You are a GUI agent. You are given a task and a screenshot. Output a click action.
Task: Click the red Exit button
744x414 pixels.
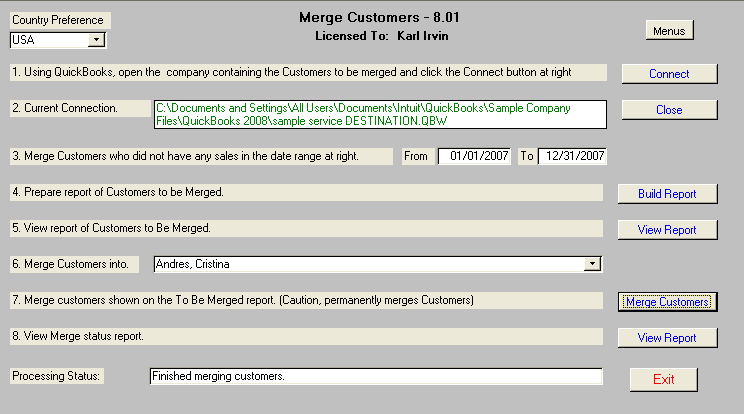(663, 379)
